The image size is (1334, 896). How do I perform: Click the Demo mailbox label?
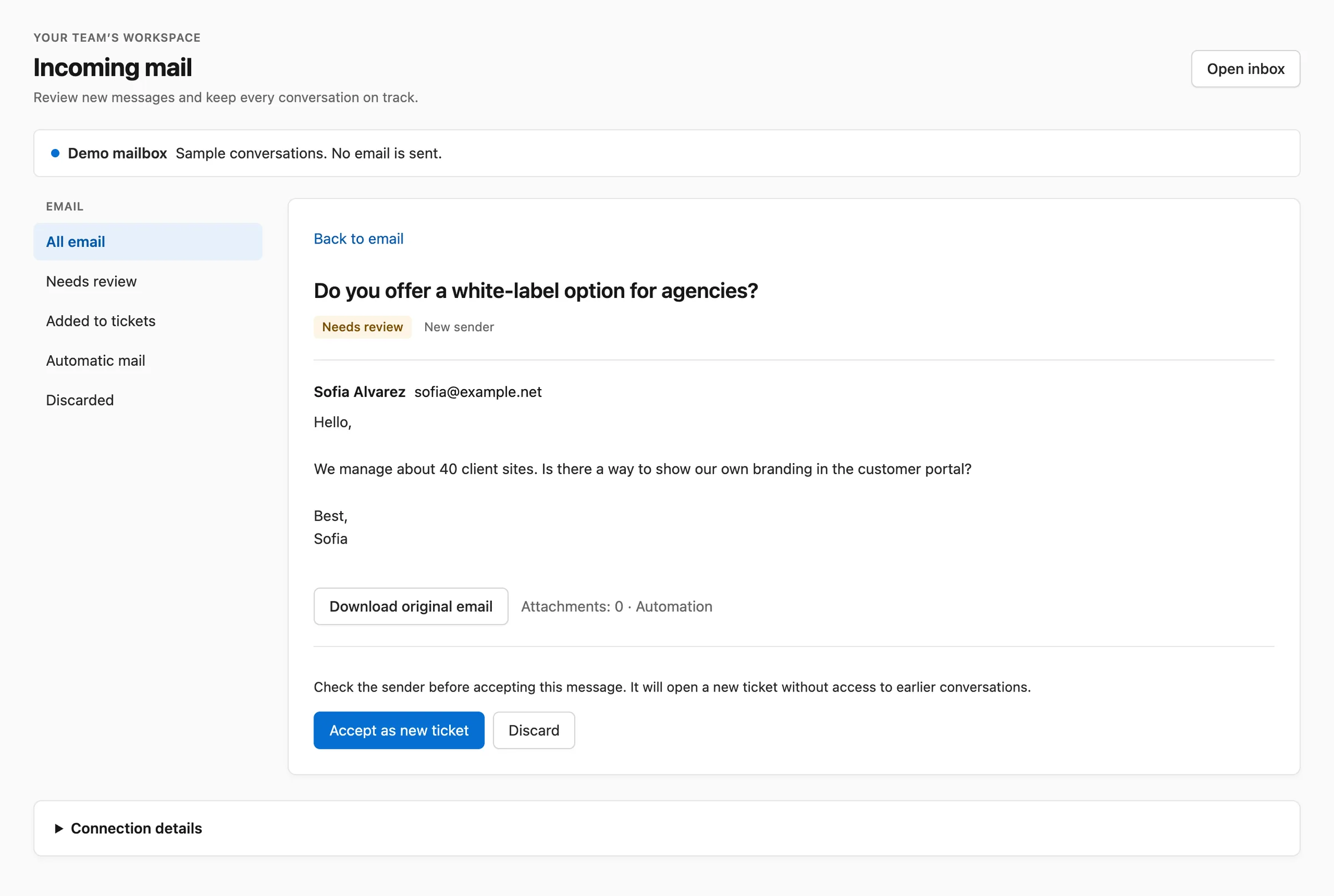point(117,153)
